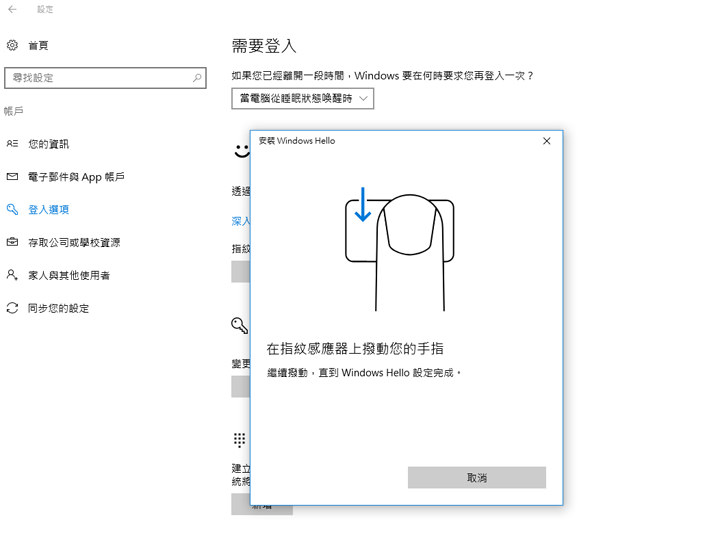This screenshot has height=535, width=720.
Task: Open 存取公司或學校資源
Action: point(74,242)
